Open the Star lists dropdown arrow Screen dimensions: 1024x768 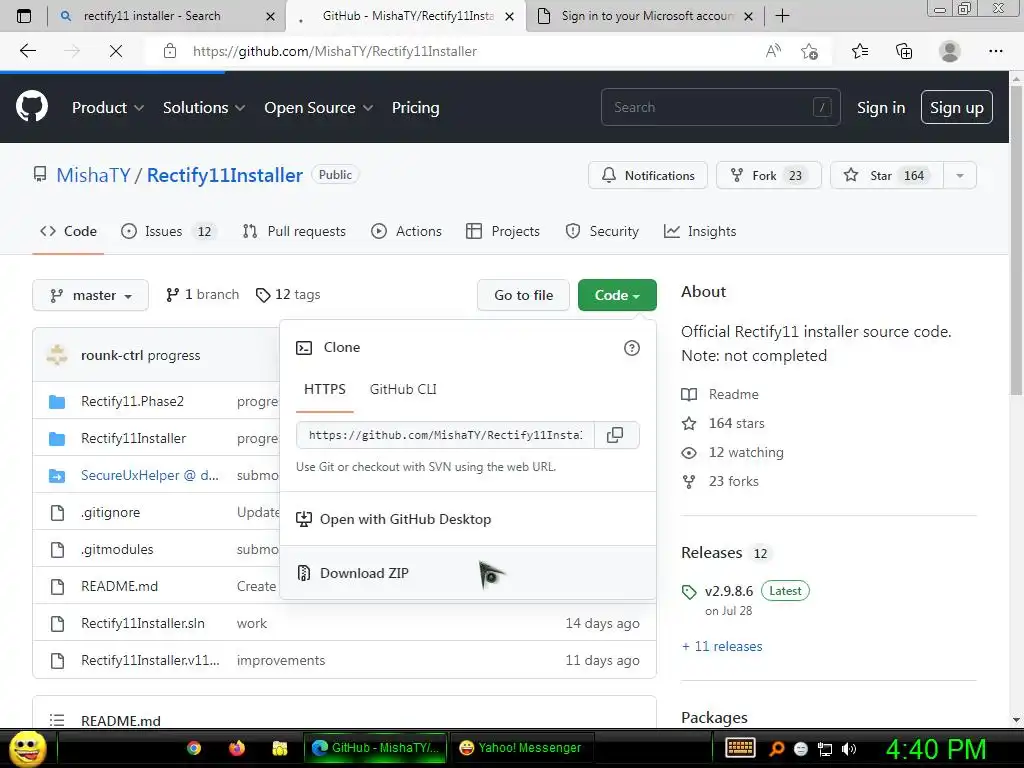pos(959,175)
